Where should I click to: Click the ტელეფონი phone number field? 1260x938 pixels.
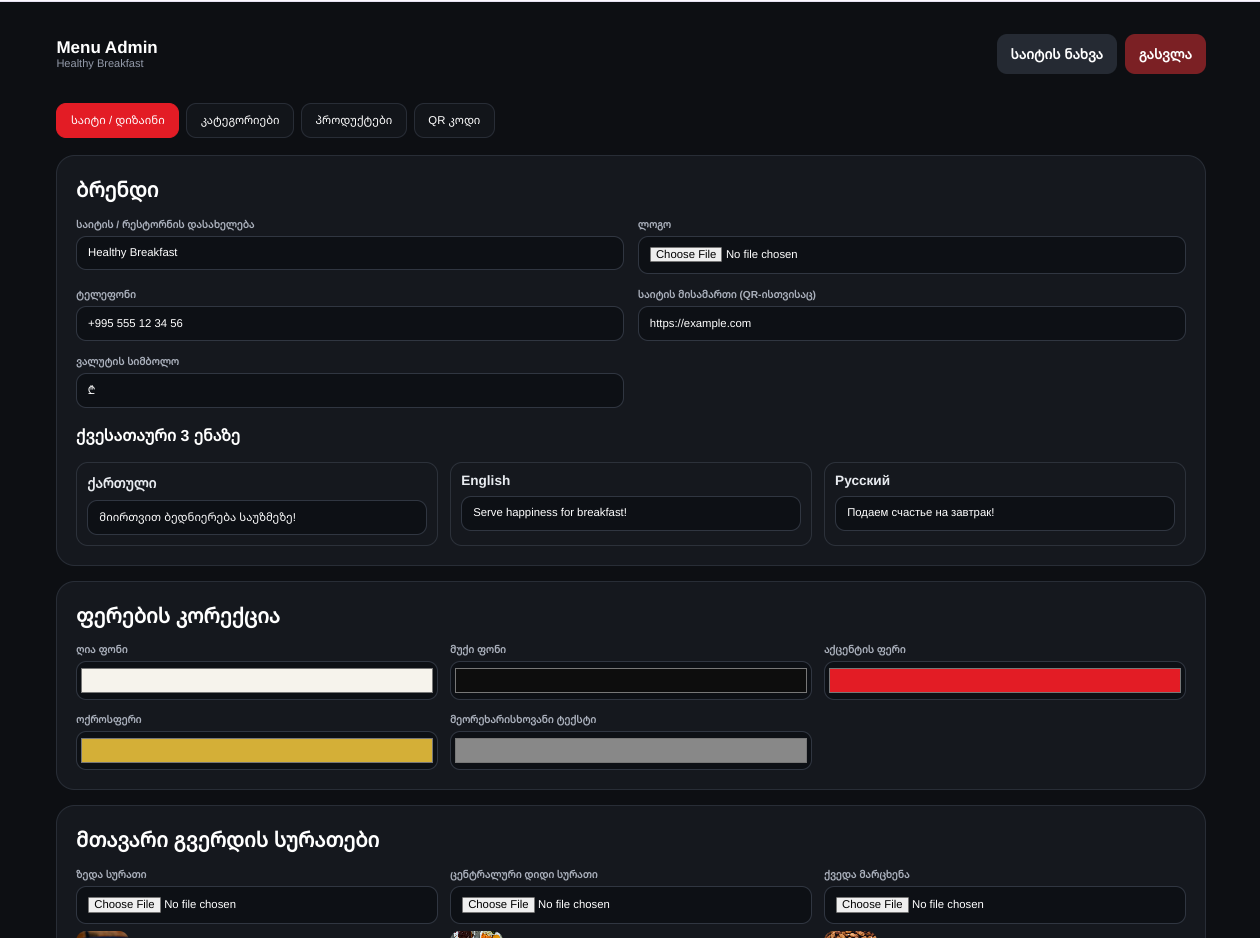pos(350,323)
